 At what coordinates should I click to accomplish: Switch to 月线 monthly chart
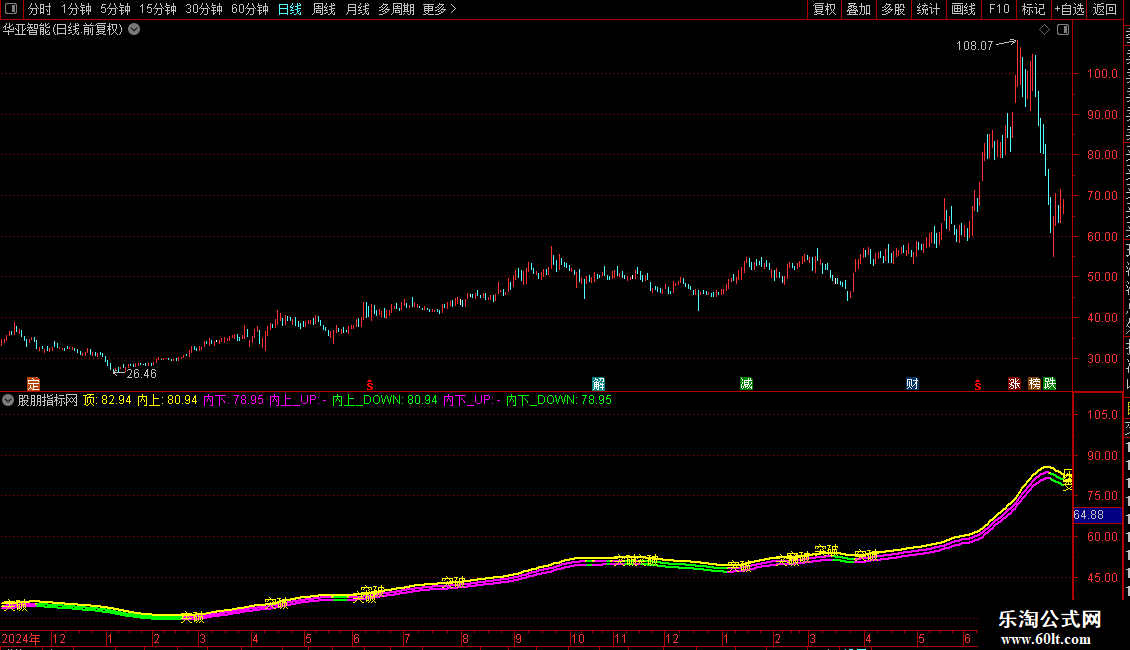pos(357,9)
